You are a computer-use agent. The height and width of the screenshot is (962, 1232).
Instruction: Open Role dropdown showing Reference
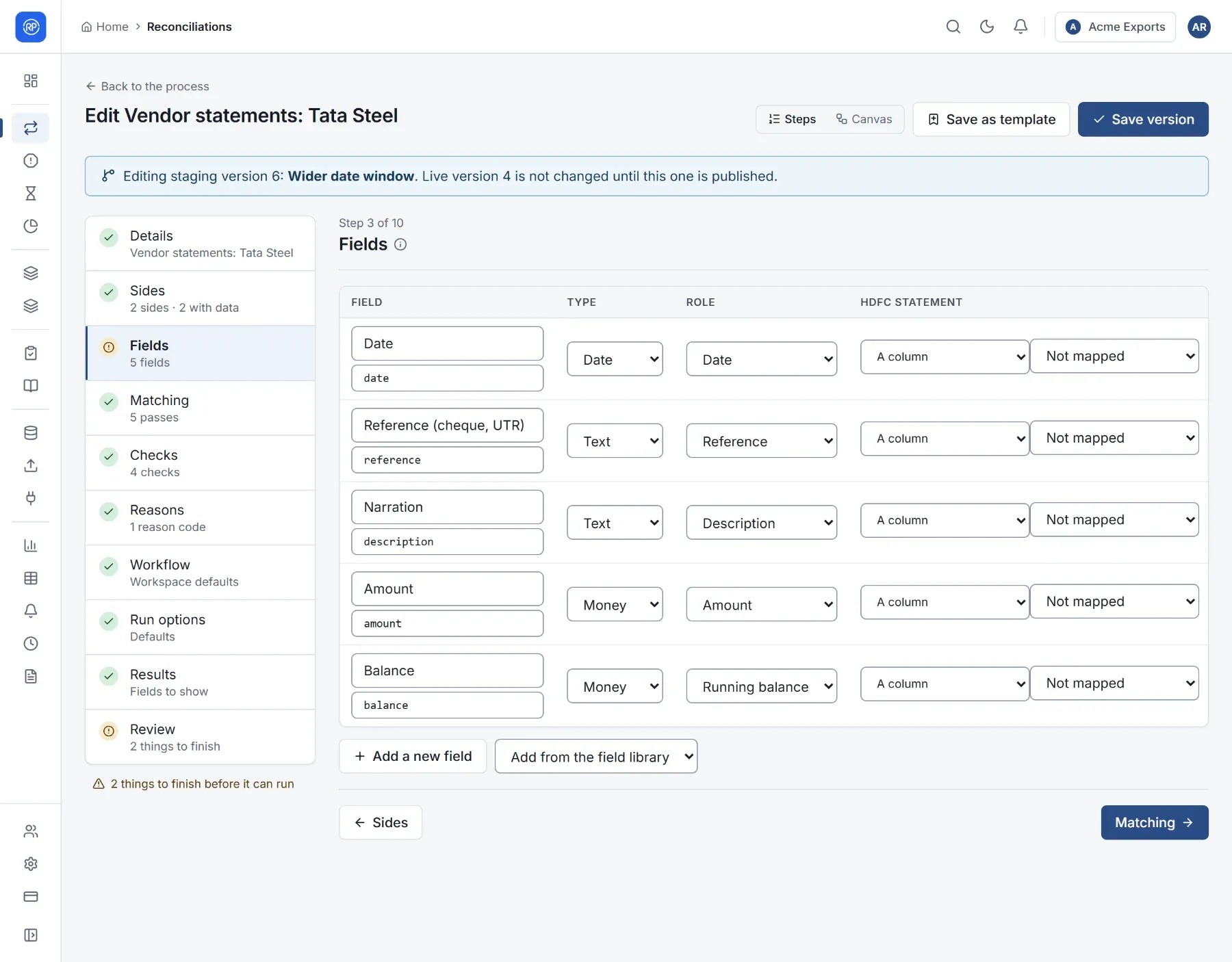[x=761, y=441]
